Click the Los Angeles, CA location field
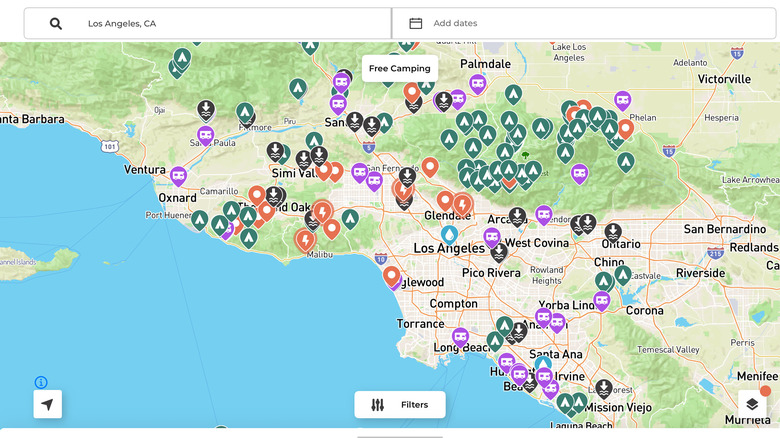The height and width of the screenshot is (438, 780). (230, 23)
